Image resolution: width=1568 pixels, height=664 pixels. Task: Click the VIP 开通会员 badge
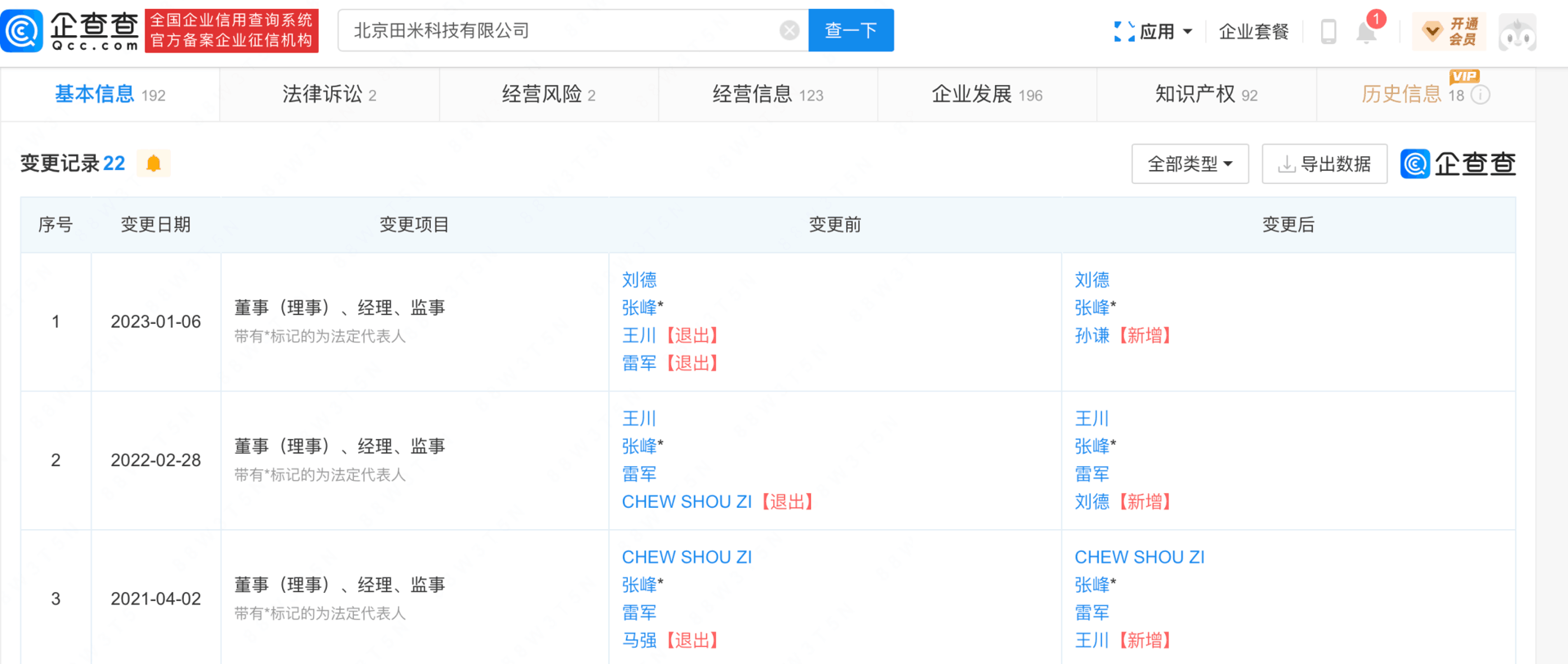(1451, 32)
